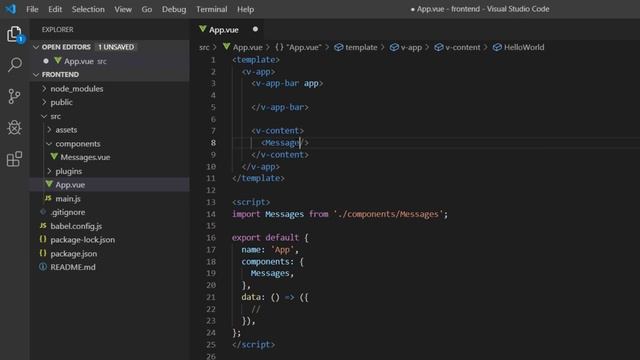Screen dimensions: 640x360
Task: Select the App.vue editor tab
Action: coord(227,29)
